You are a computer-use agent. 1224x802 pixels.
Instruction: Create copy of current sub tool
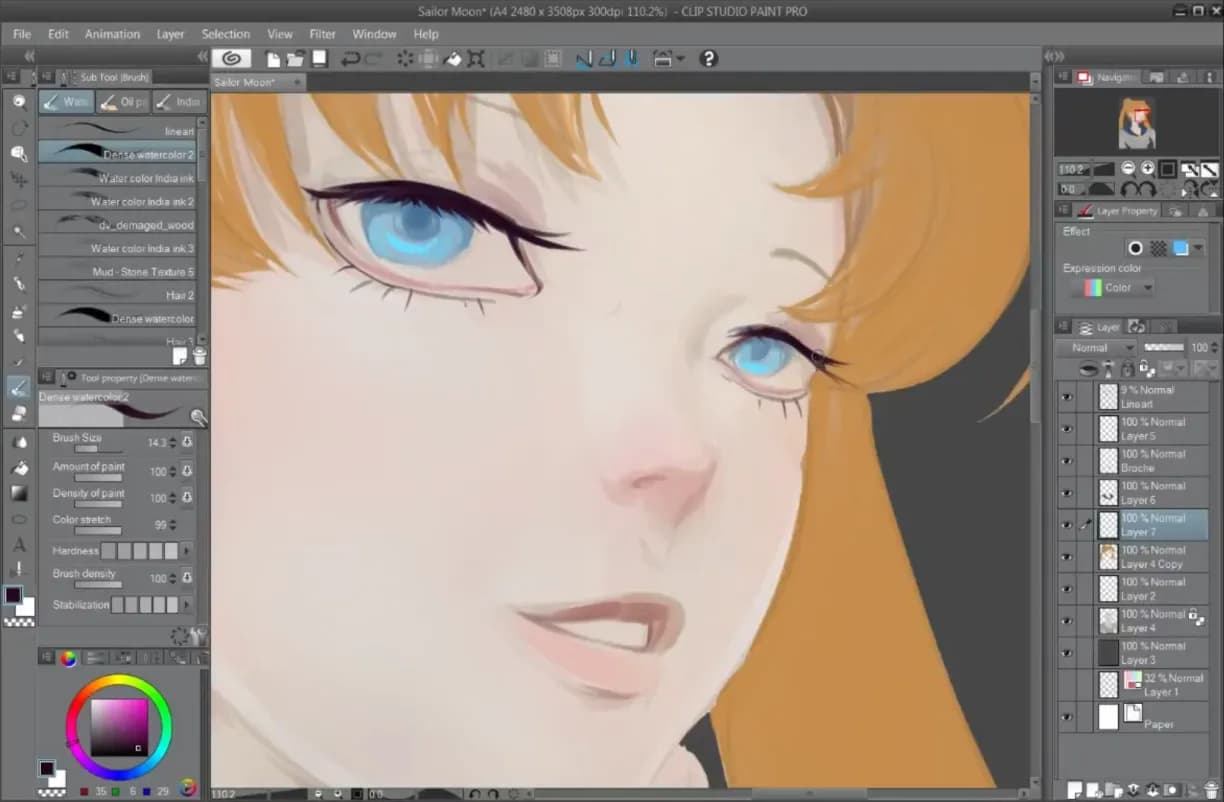[x=180, y=356]
